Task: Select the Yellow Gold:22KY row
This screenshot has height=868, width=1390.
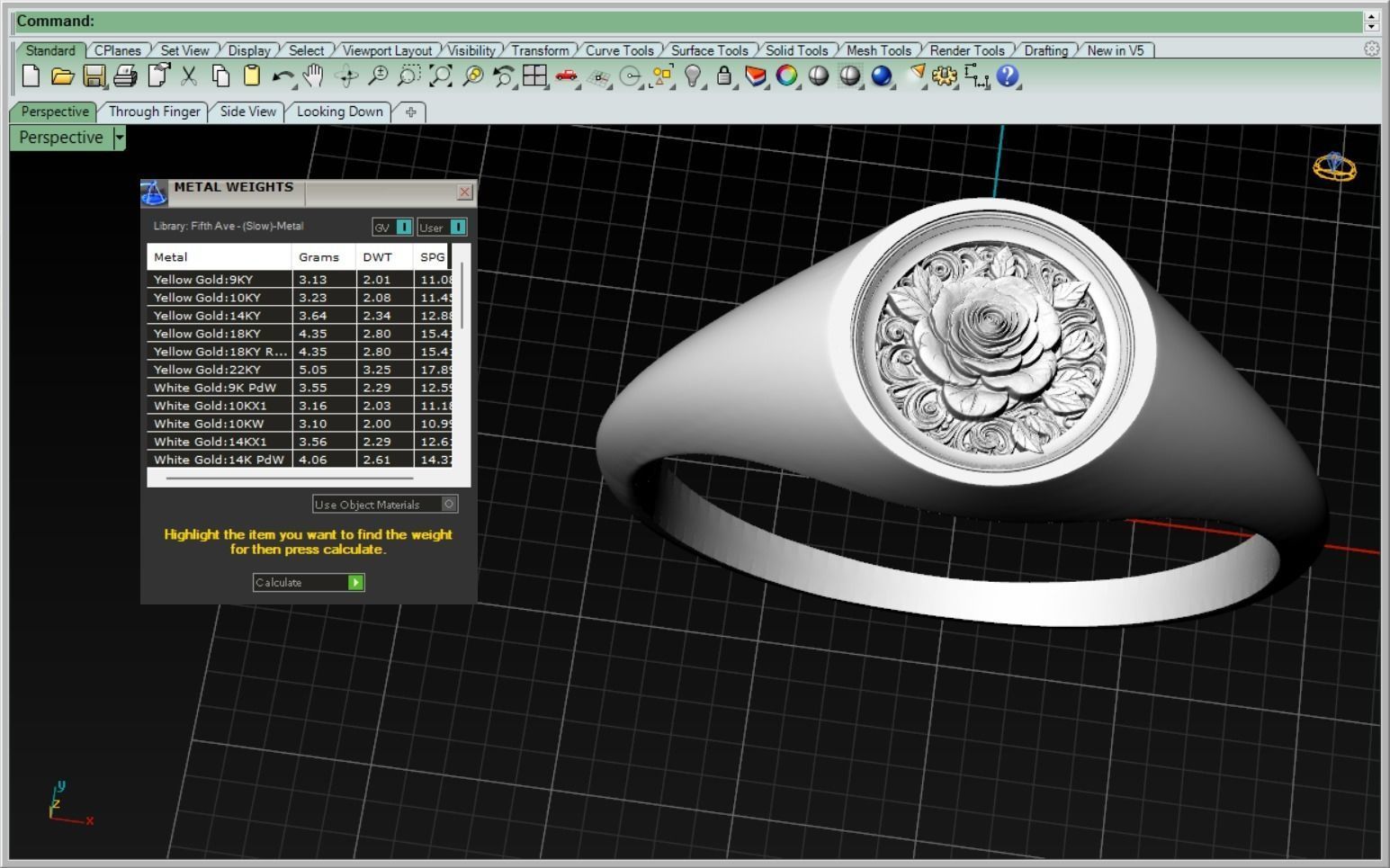Action: [x=300, y=370]
